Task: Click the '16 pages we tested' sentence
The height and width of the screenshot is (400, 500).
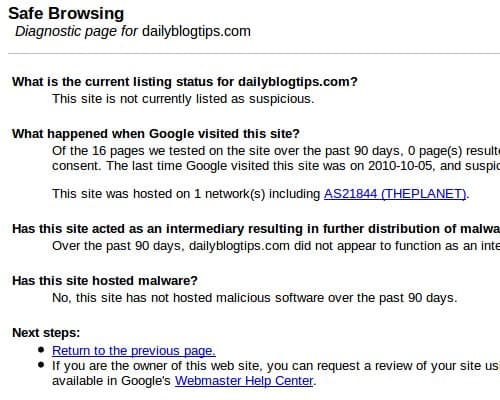Action: click(x=276, y=151)
